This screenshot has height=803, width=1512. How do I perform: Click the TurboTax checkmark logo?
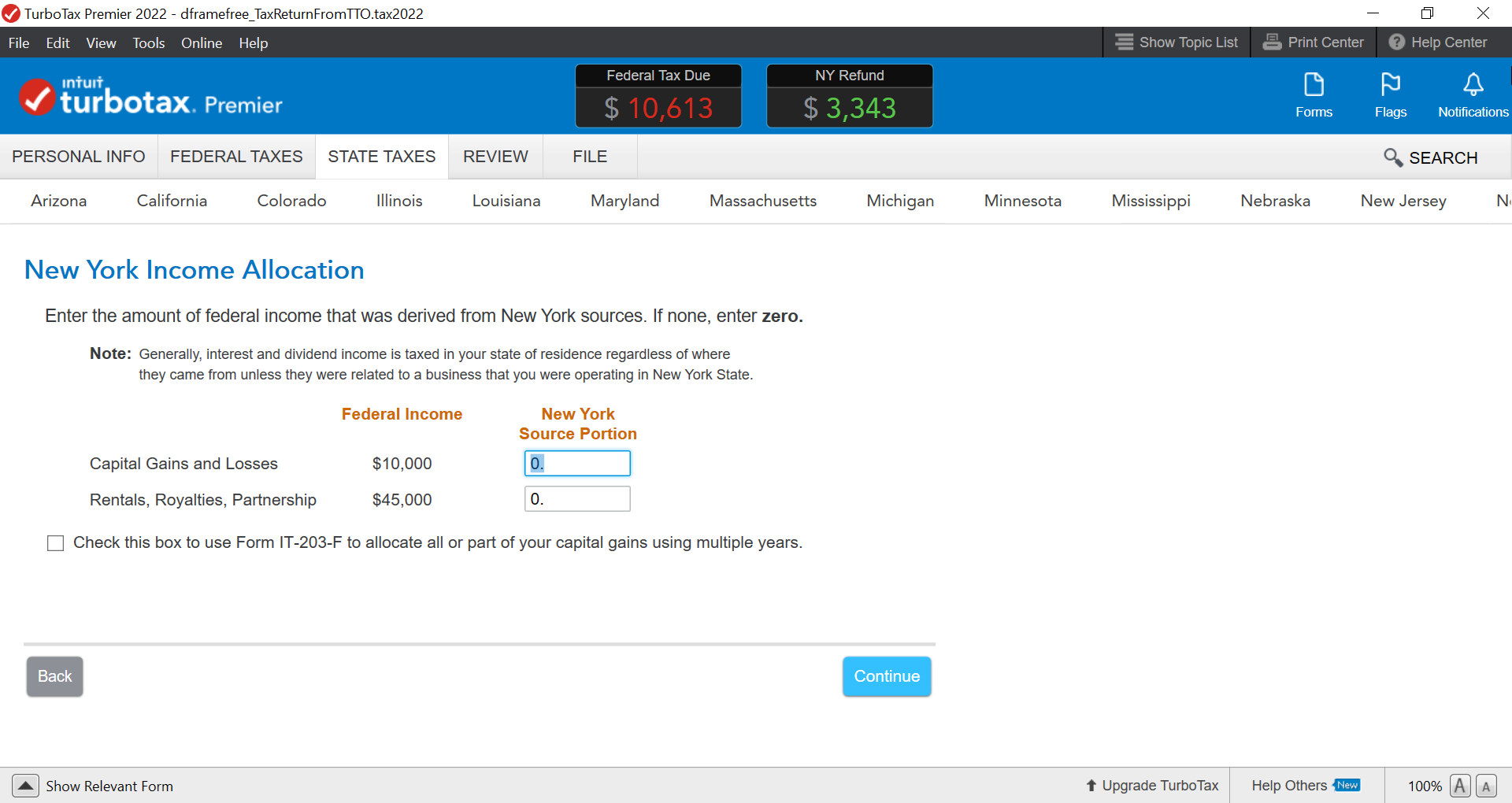point(36,98)
